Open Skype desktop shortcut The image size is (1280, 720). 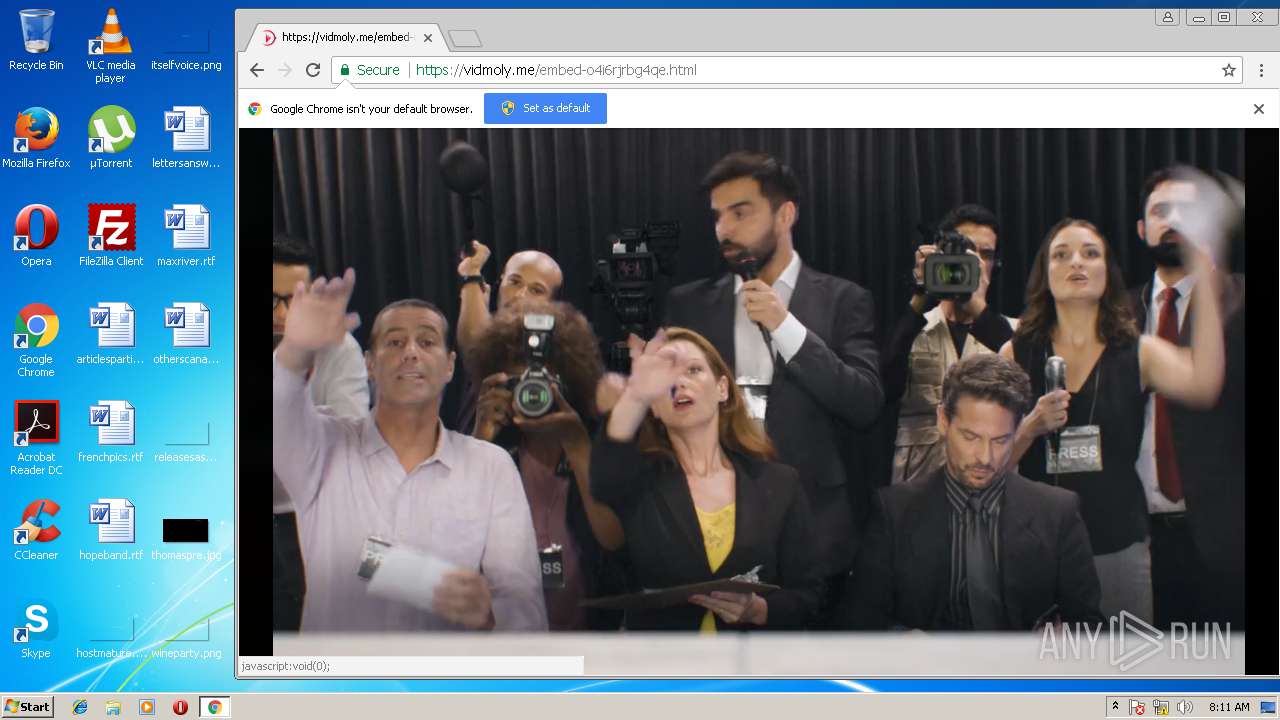click(36, 628)
